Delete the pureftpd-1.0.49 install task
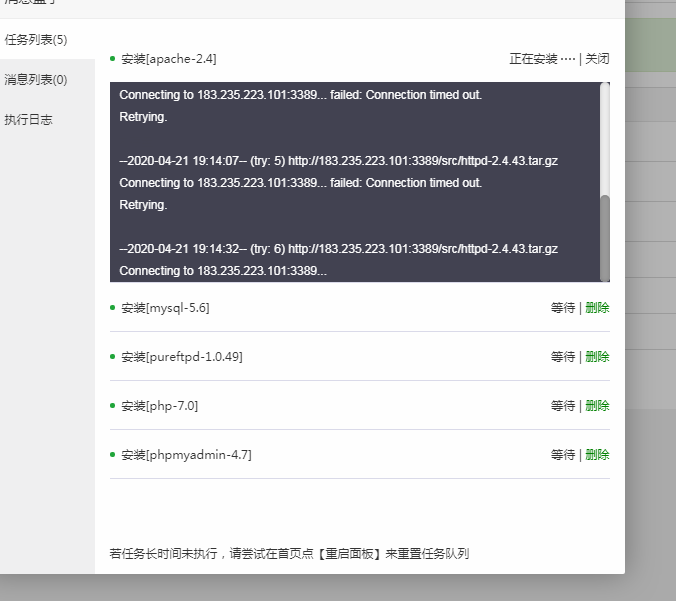Image resolution: width=676 pixels, height=601 pixels. [x=597, y=357]
